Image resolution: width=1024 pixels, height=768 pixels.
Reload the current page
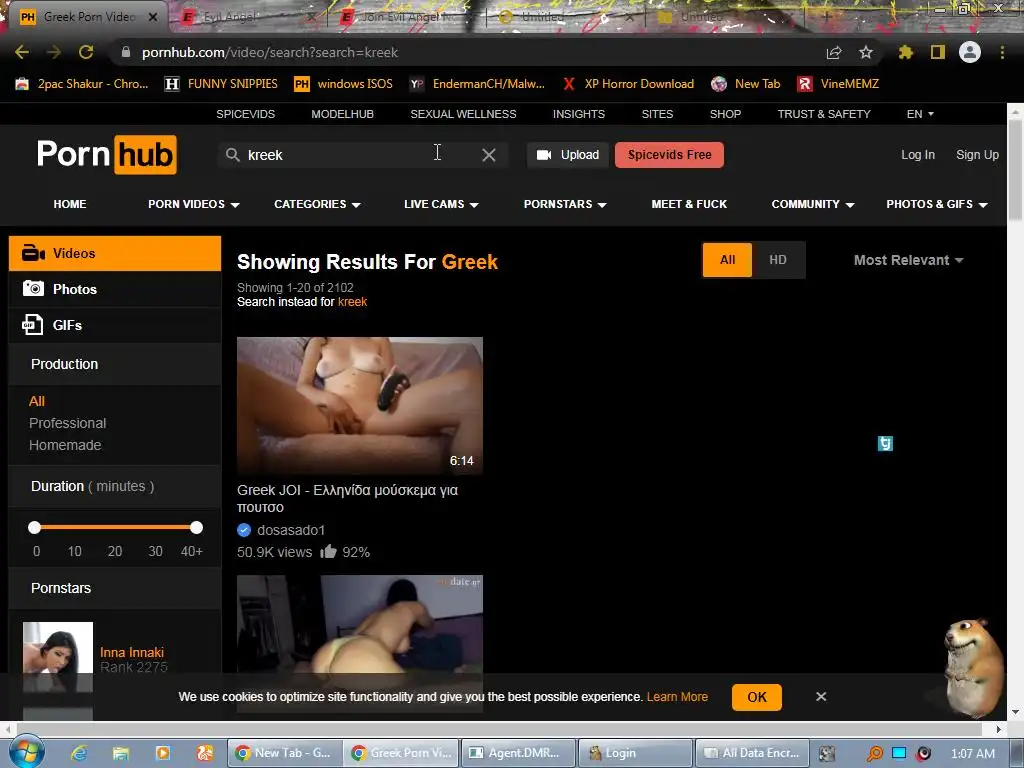tap(86, 52)
